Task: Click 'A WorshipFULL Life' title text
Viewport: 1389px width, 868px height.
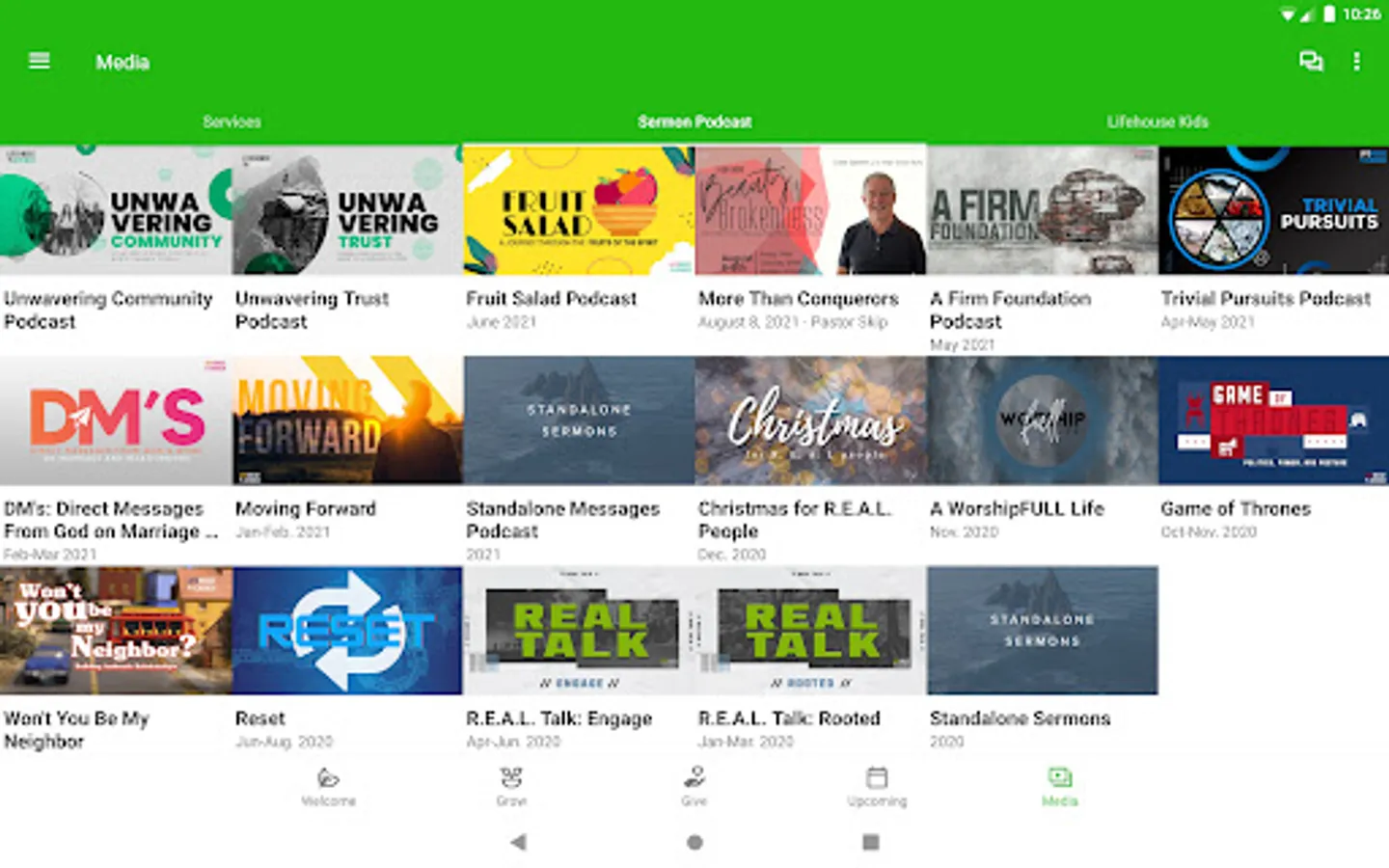Action: (1017, 508)
